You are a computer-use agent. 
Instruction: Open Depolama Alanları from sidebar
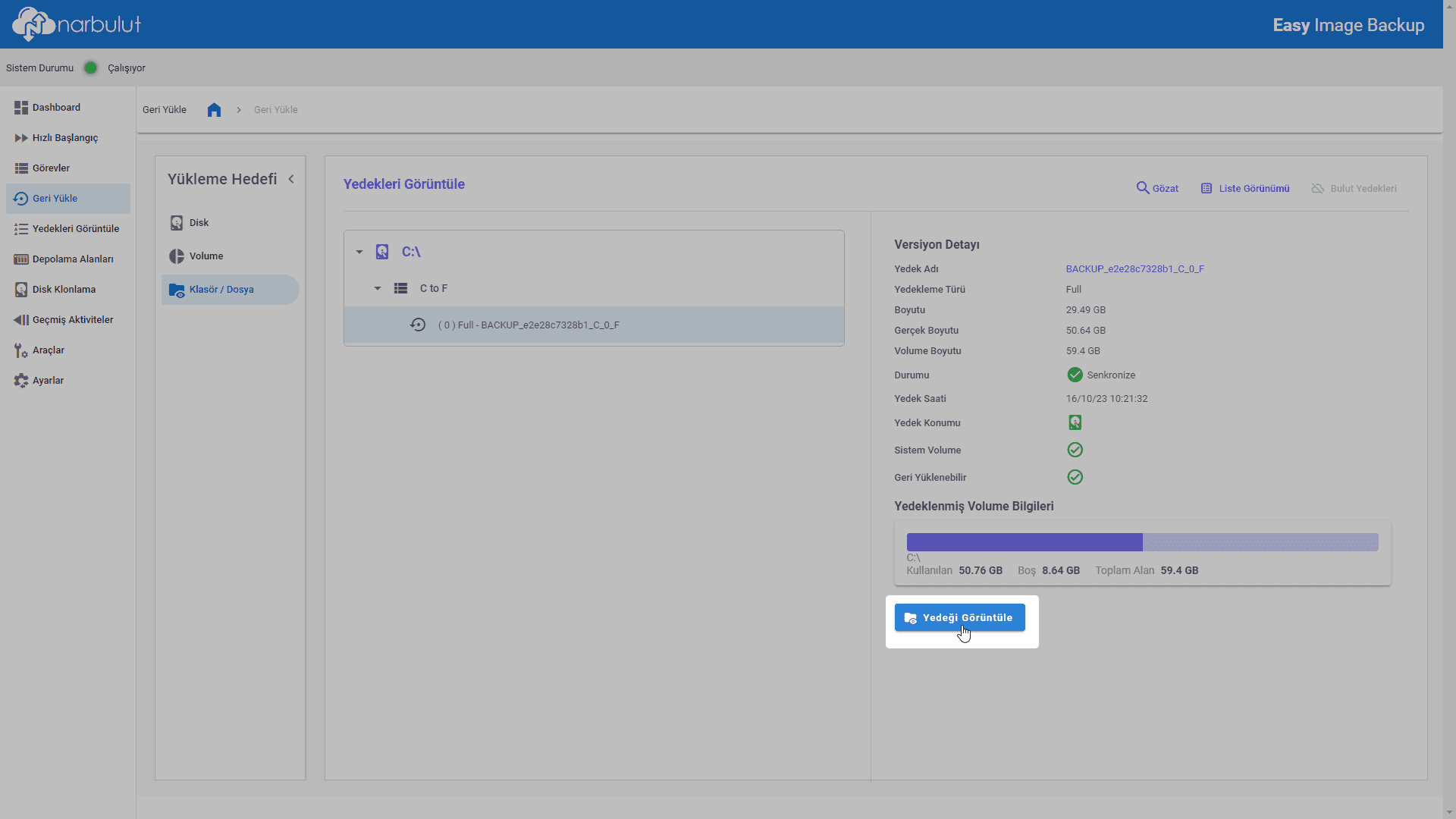(72, 259)
